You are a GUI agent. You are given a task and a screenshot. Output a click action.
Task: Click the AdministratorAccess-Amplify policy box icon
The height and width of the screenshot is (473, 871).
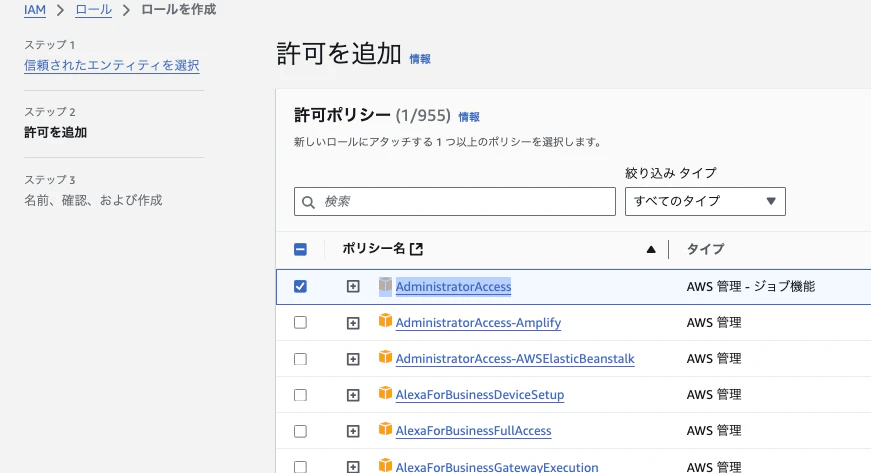[x=386, y=321]
